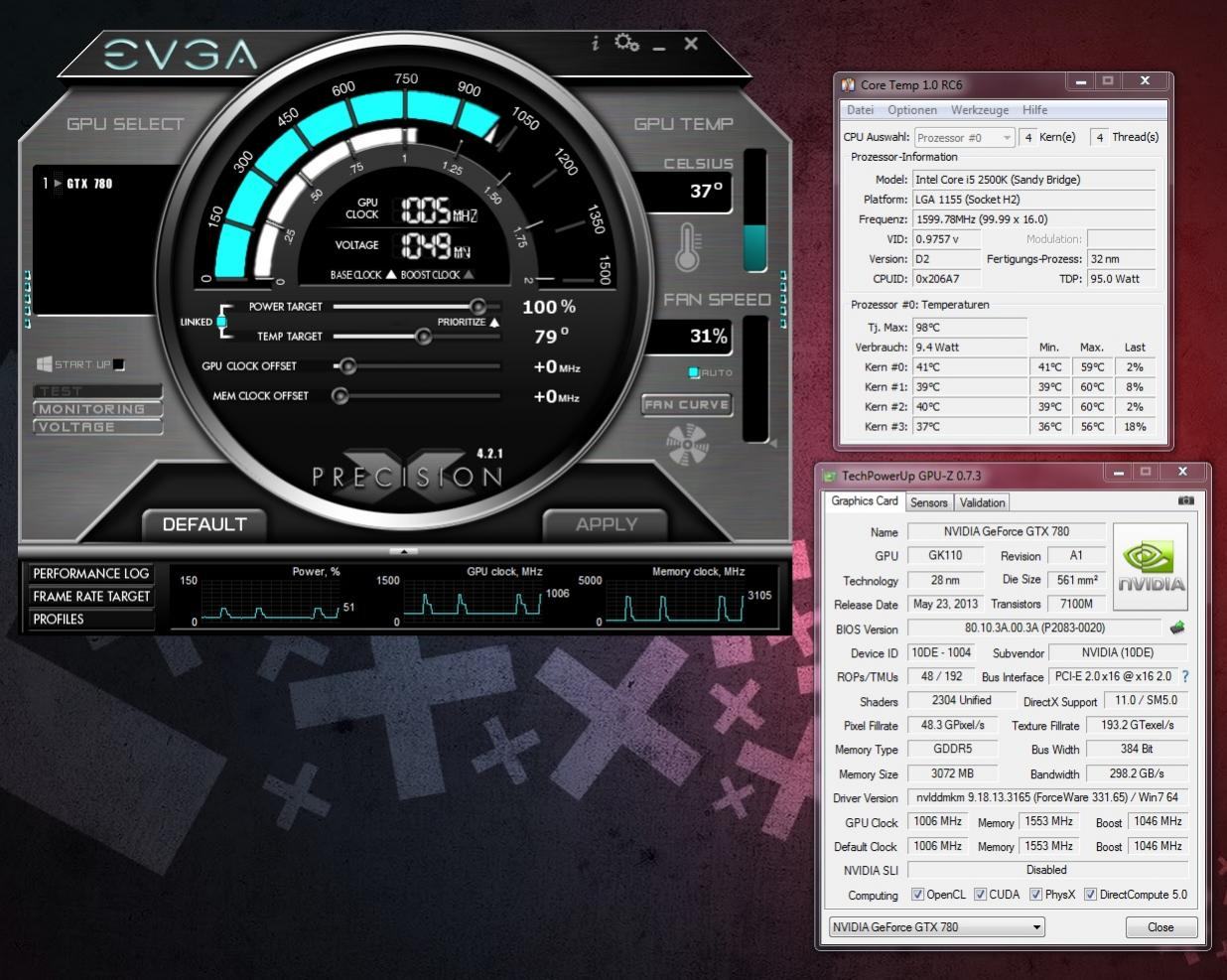Open the VOLTAGE button
The width and height of the screenshot is (1227, 980).
pos(98,427)
